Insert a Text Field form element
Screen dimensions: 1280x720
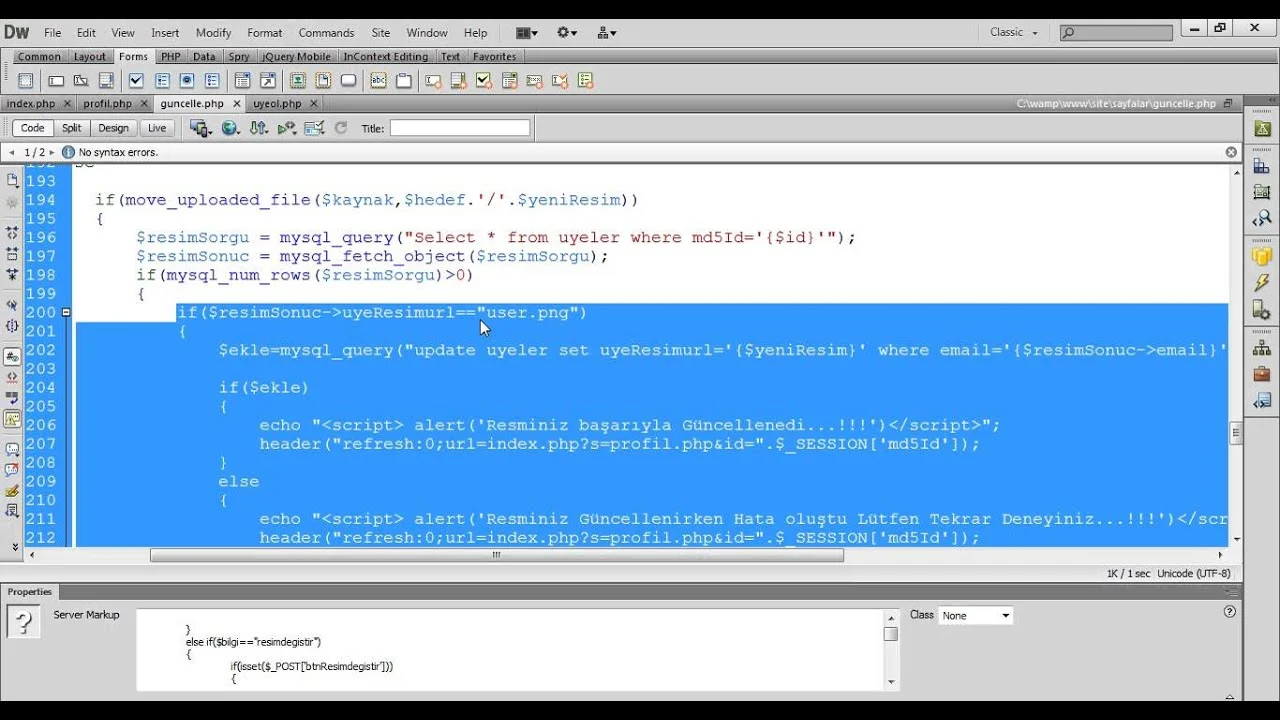[x=56, y=81]
